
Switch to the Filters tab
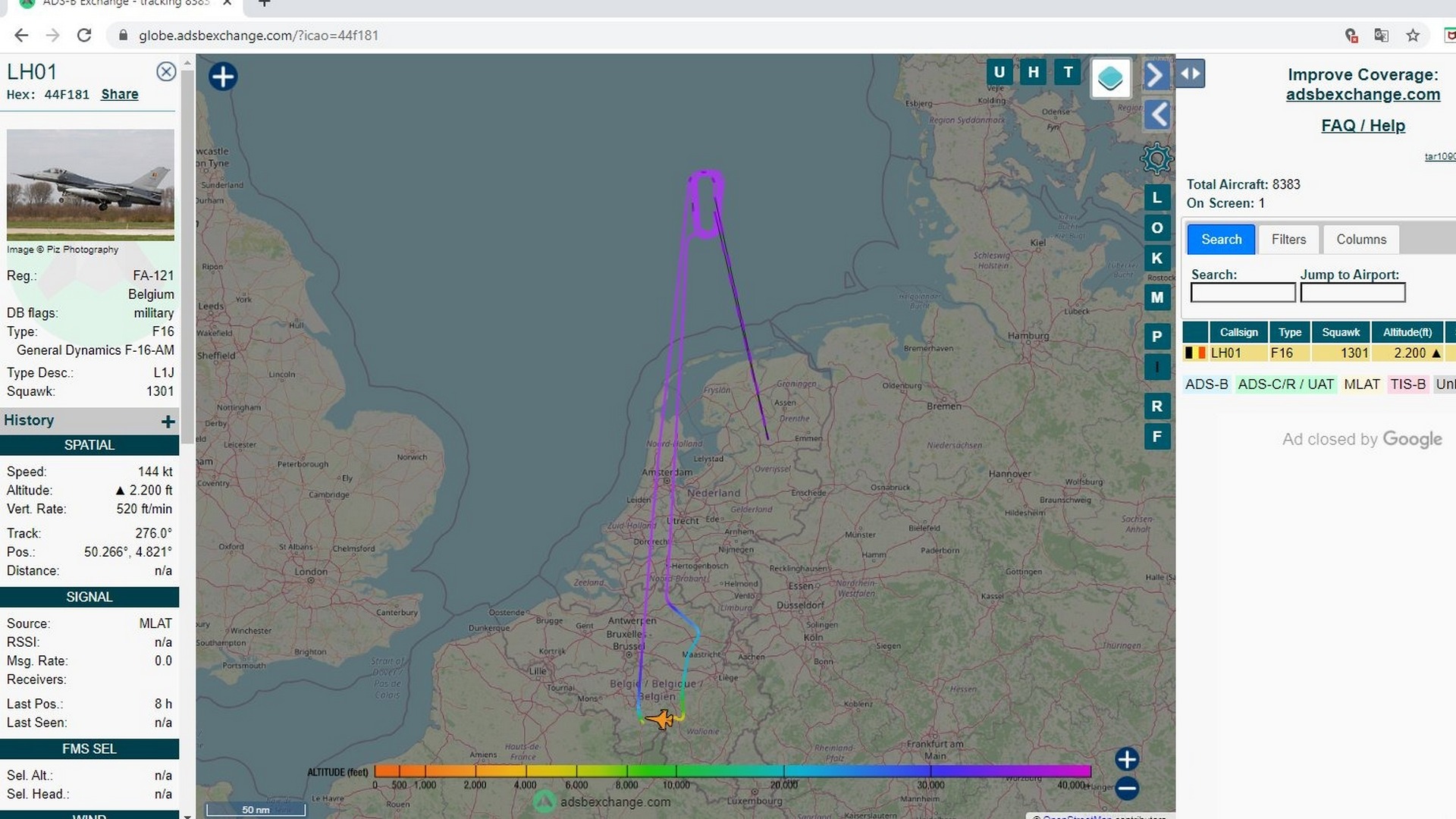pyautogui.click(x=1288, y=240)
